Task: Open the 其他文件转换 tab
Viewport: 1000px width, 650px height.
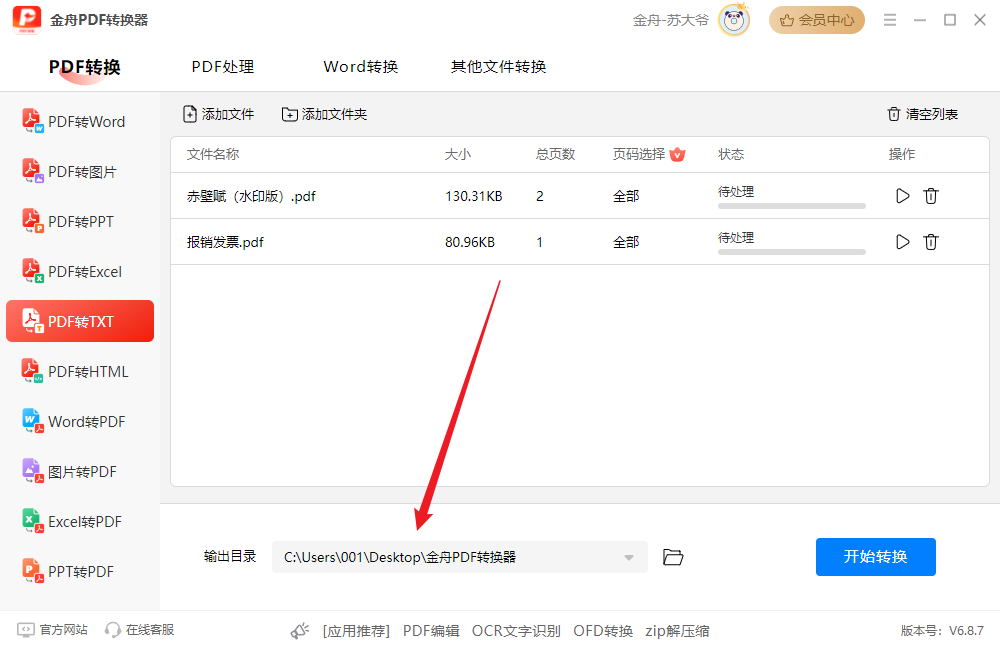Action: (498, 67)
